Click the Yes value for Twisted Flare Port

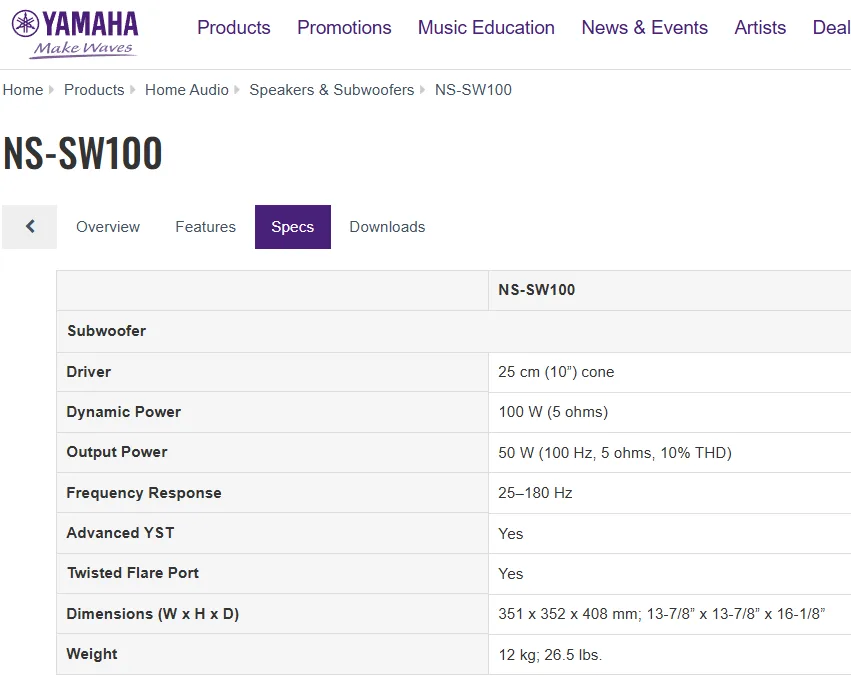pos(511,574)
